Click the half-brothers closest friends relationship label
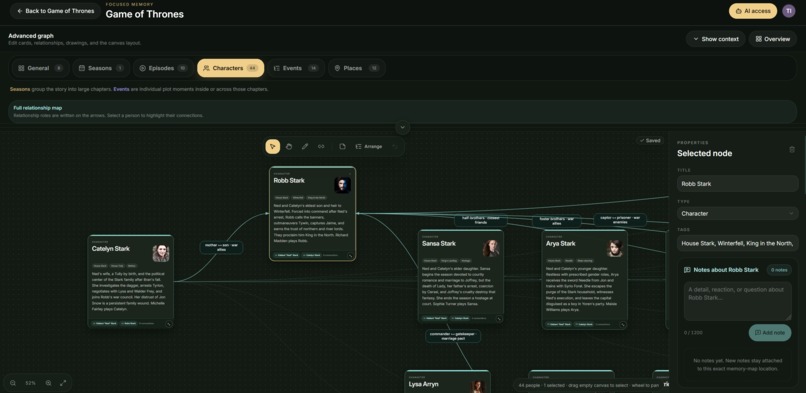This screenshot has width=806, height=393. point(481,220)
